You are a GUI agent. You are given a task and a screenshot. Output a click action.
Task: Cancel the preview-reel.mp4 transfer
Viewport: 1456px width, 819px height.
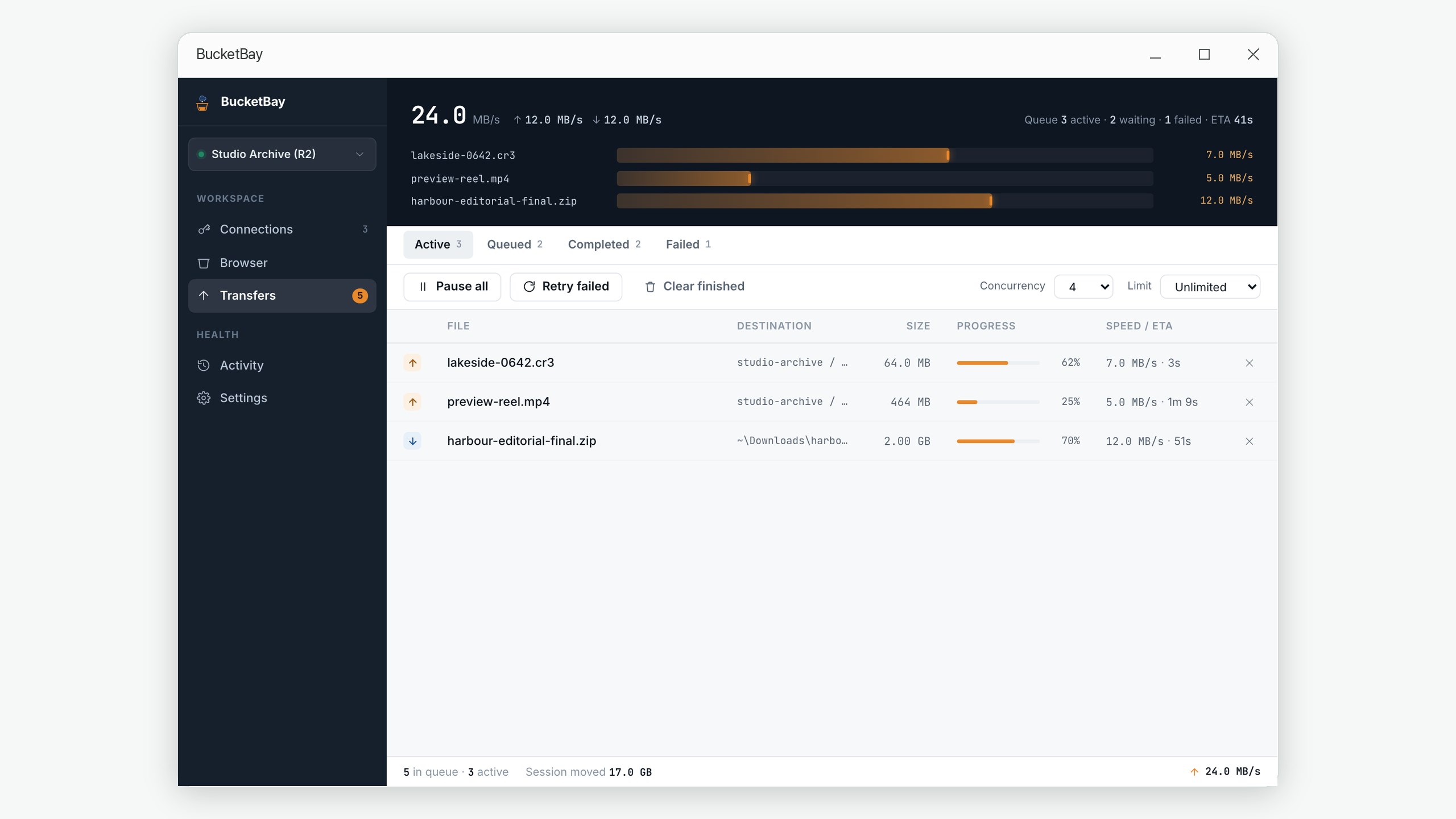1249,402
